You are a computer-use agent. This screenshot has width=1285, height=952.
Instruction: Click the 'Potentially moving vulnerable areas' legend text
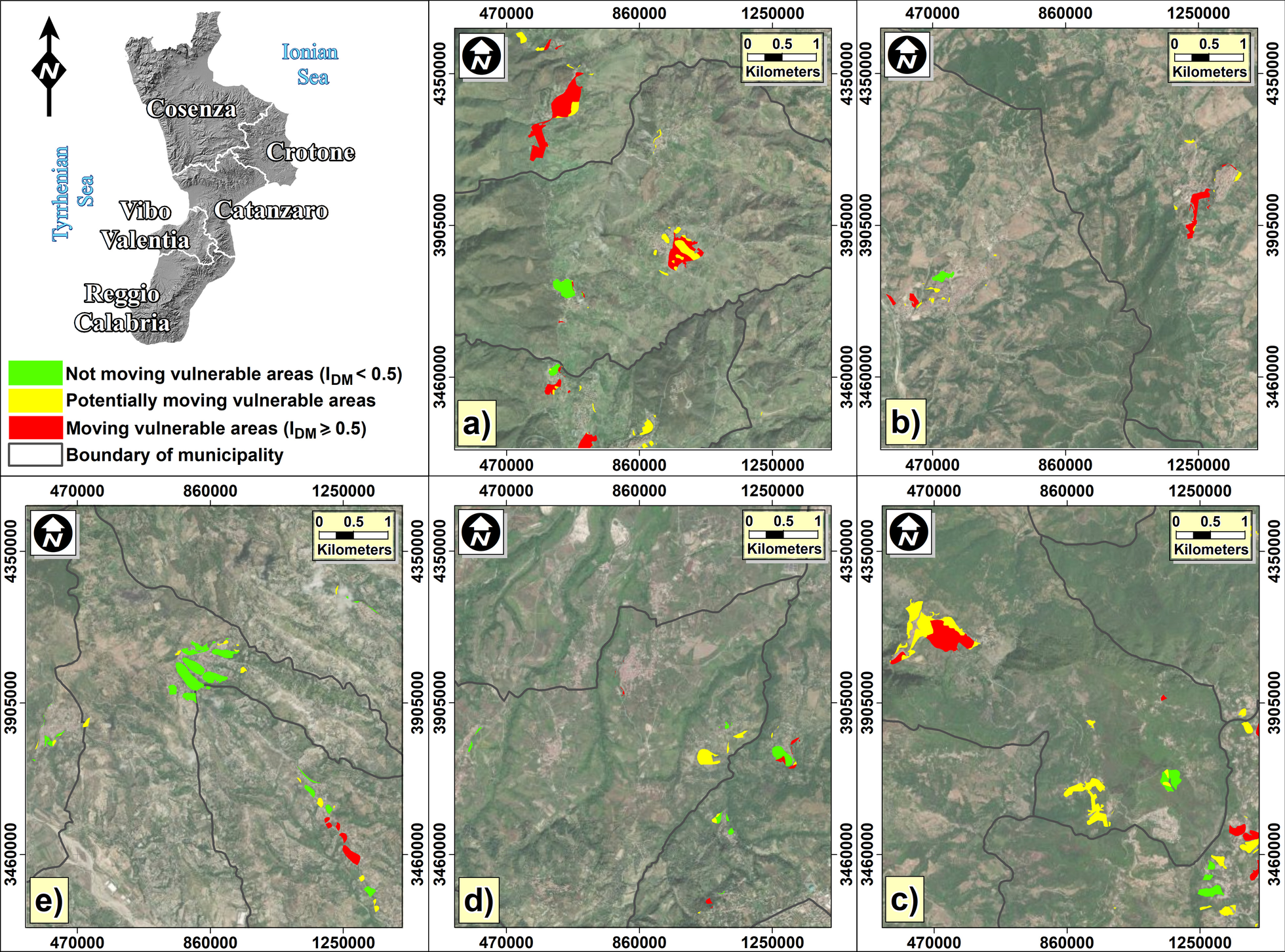tap(221, 401)
